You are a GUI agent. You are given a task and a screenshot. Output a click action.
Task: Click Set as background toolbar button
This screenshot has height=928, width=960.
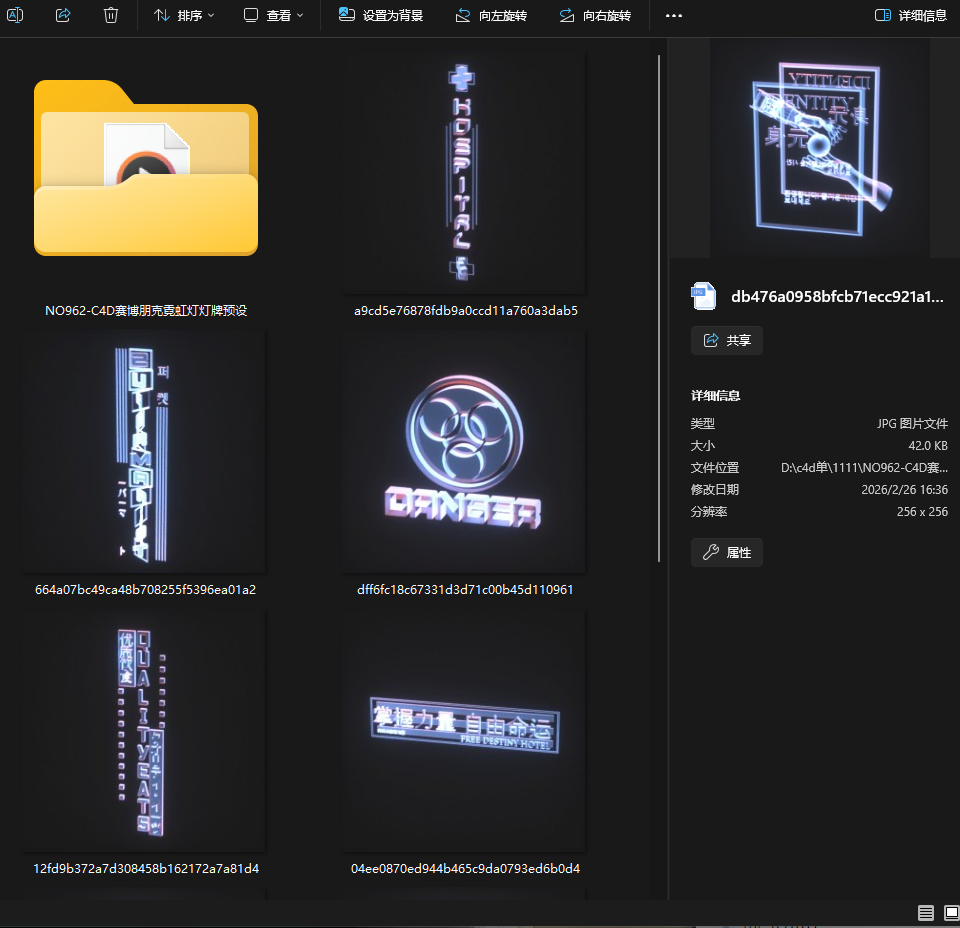point(380,15)
